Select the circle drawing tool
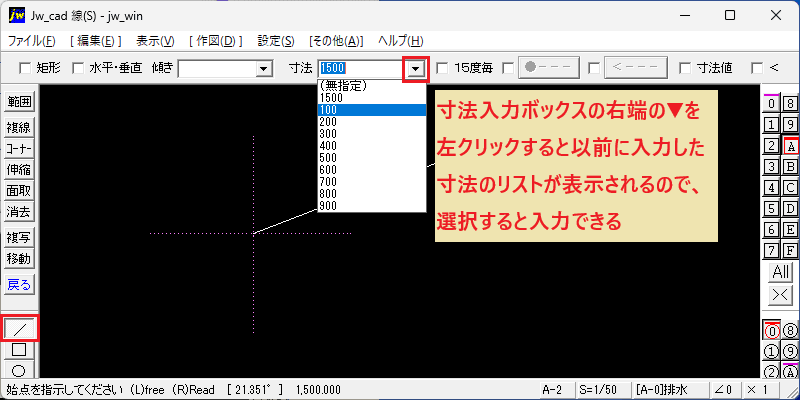 (x=19, y=370)
